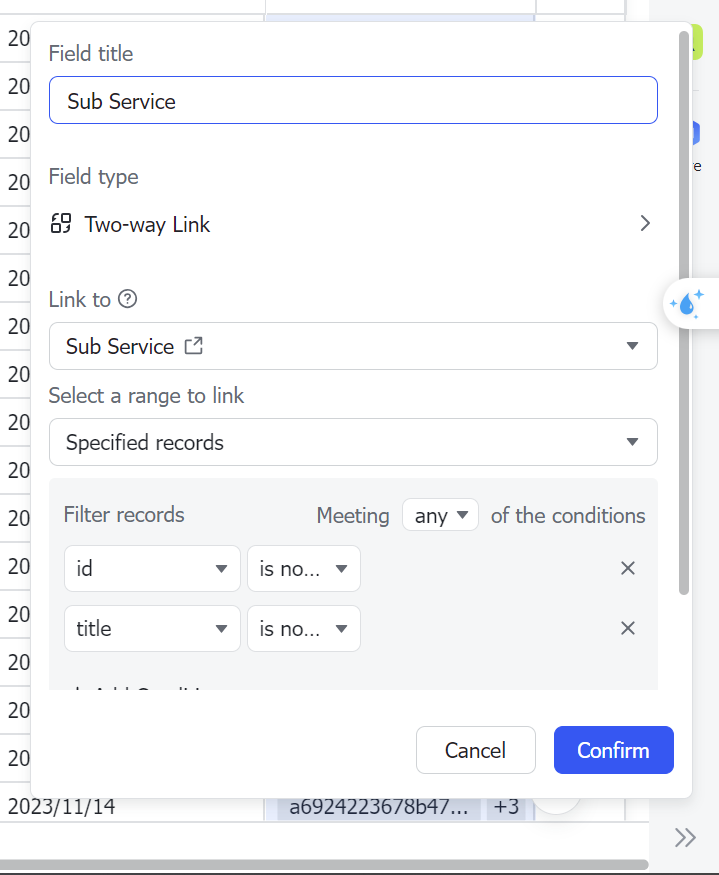Focus the Field title text box
This screenshot has height=875, width=719.
coord(353,101)
